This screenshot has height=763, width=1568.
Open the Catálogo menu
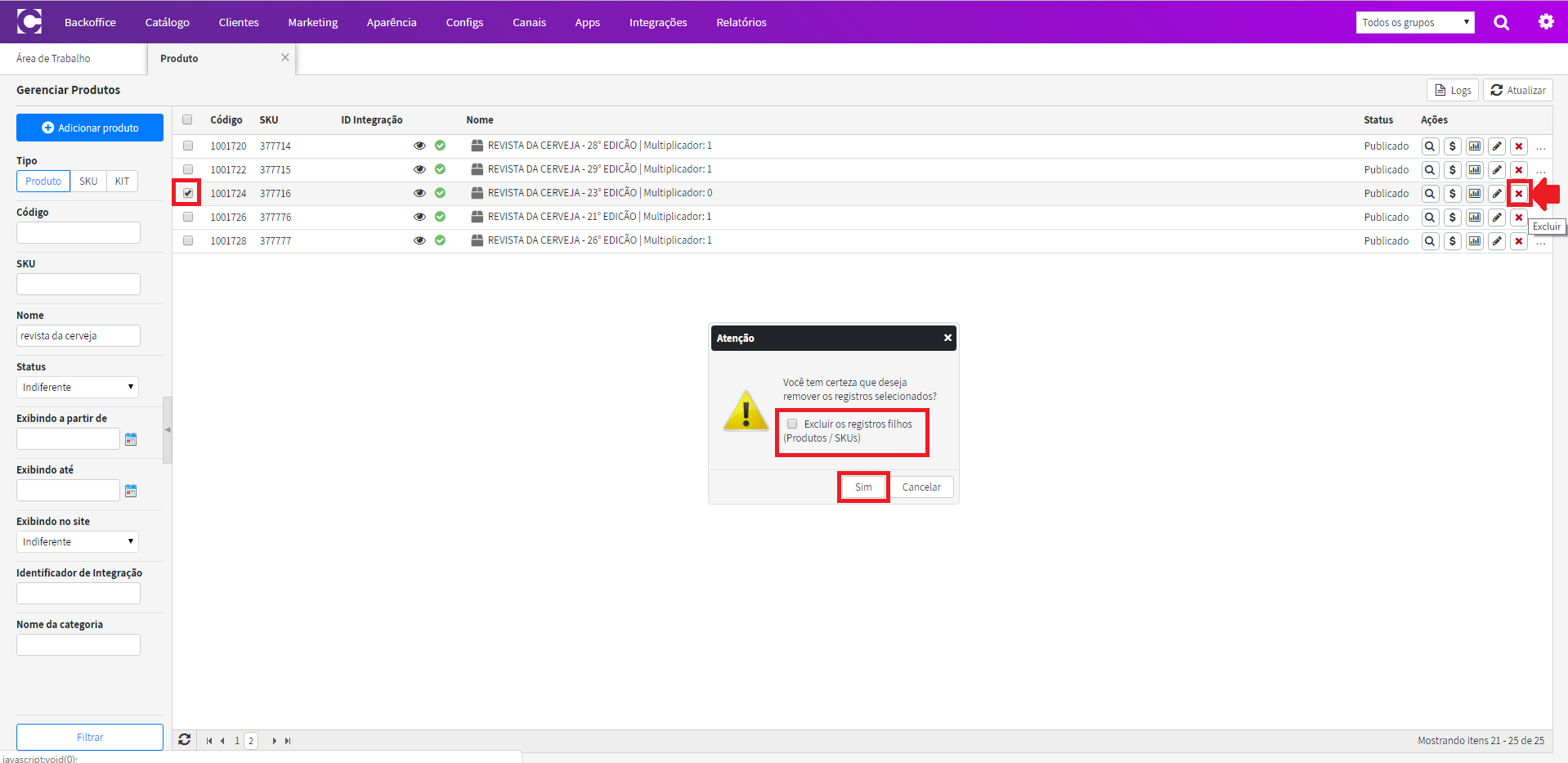168,22
